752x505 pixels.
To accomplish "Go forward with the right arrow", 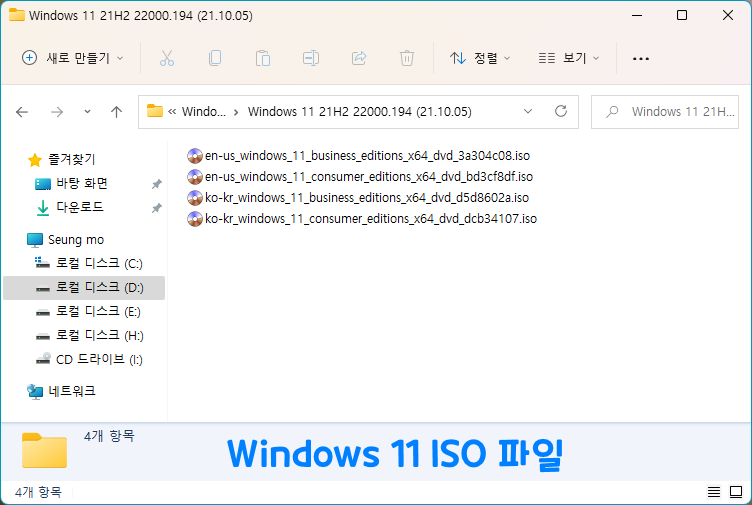I will coord(57,112).
